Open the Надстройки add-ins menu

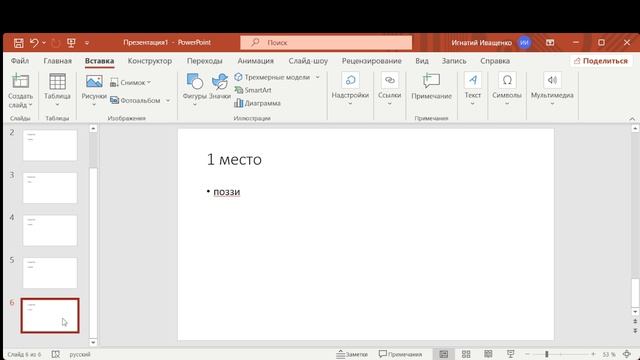point(350,89)
